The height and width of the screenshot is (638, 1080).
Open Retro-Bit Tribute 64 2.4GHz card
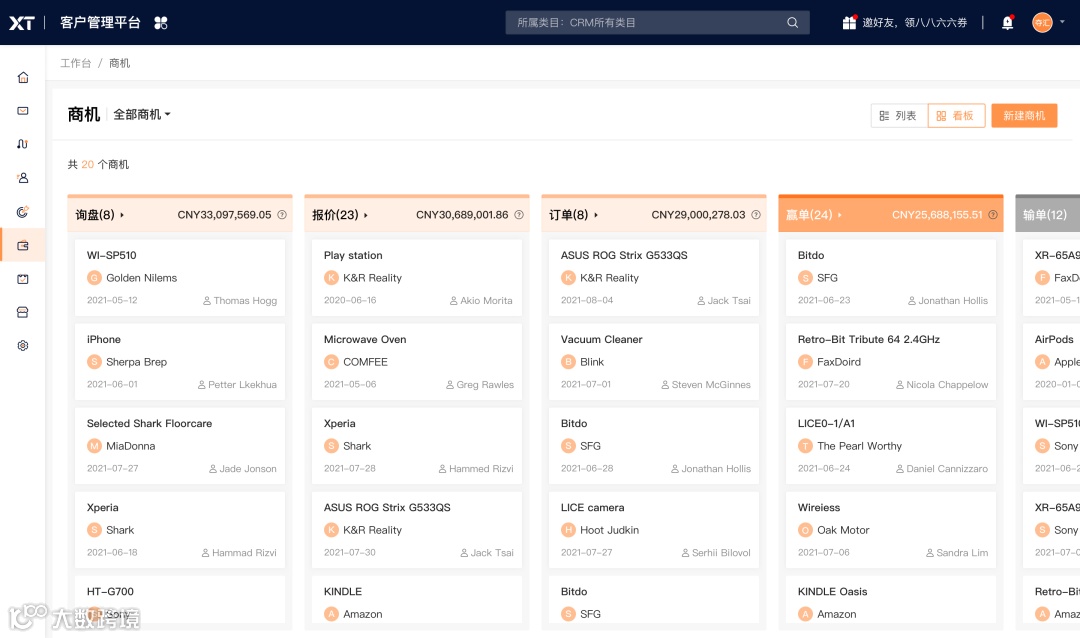click(x=891, y=362)
